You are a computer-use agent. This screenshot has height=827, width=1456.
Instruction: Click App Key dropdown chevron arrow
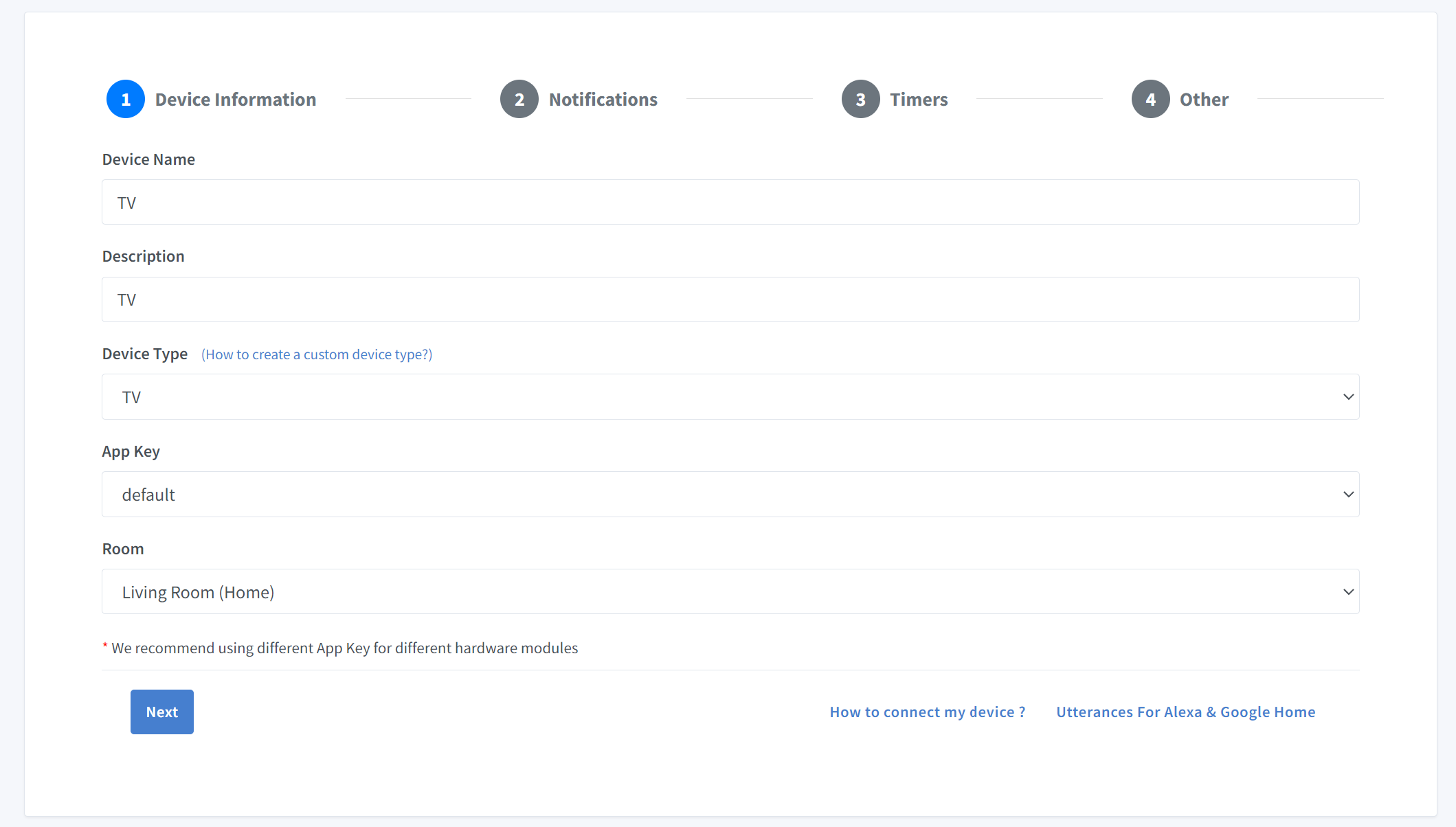1348,495
